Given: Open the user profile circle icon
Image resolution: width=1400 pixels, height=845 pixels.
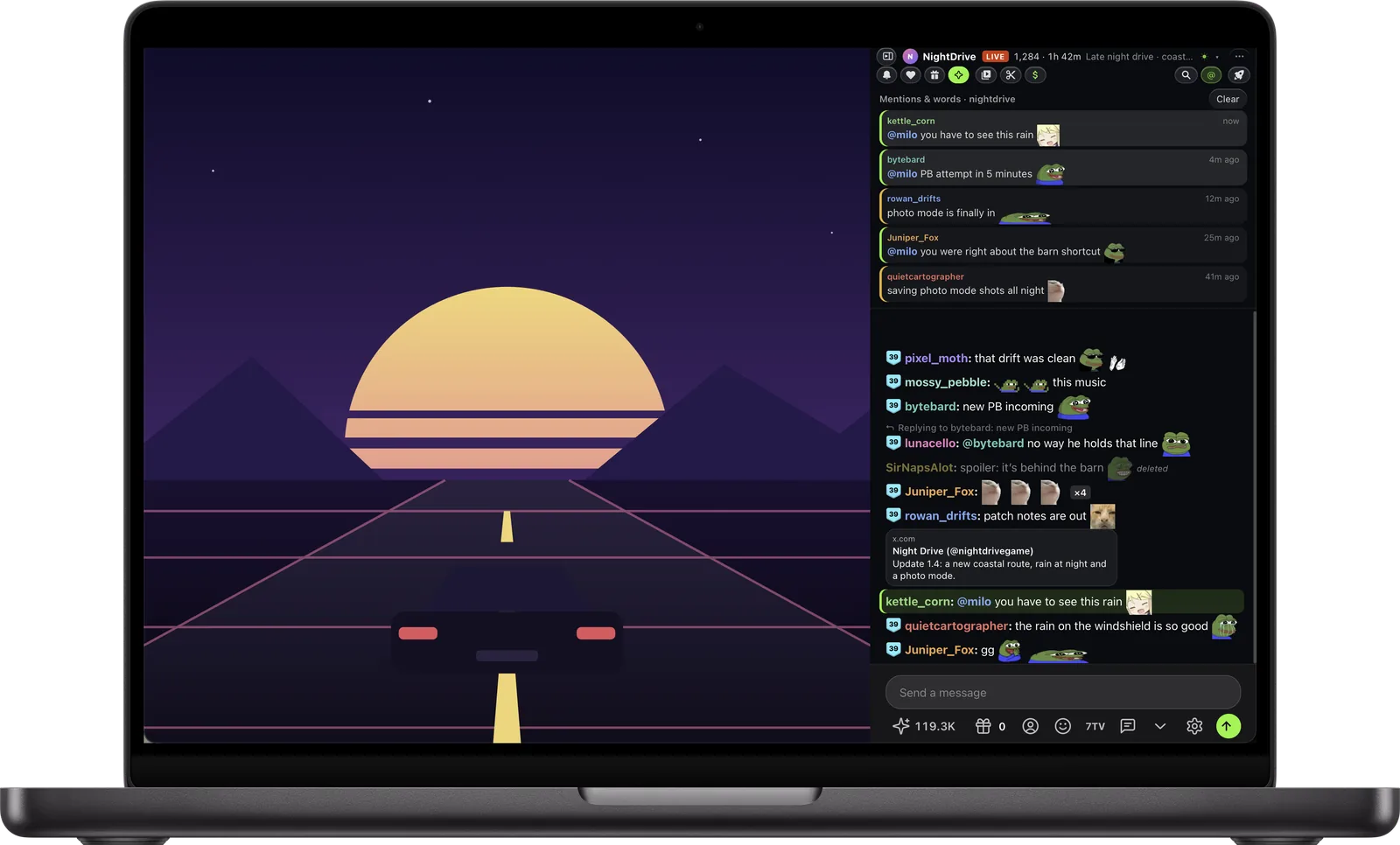Looking at the screenshot, I should click(1031, 726).
